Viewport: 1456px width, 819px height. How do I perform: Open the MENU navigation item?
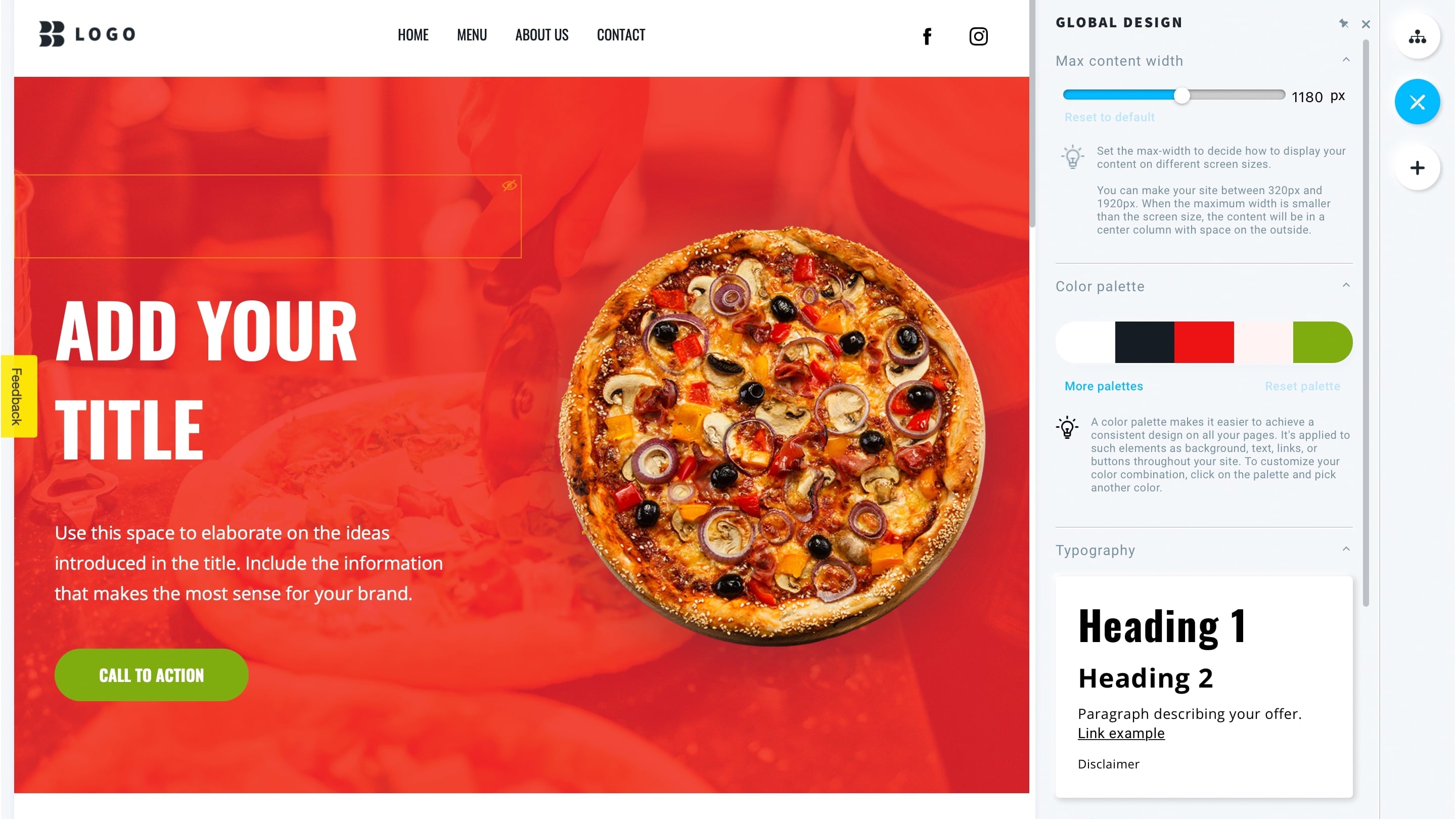click(x=471, y=35)
